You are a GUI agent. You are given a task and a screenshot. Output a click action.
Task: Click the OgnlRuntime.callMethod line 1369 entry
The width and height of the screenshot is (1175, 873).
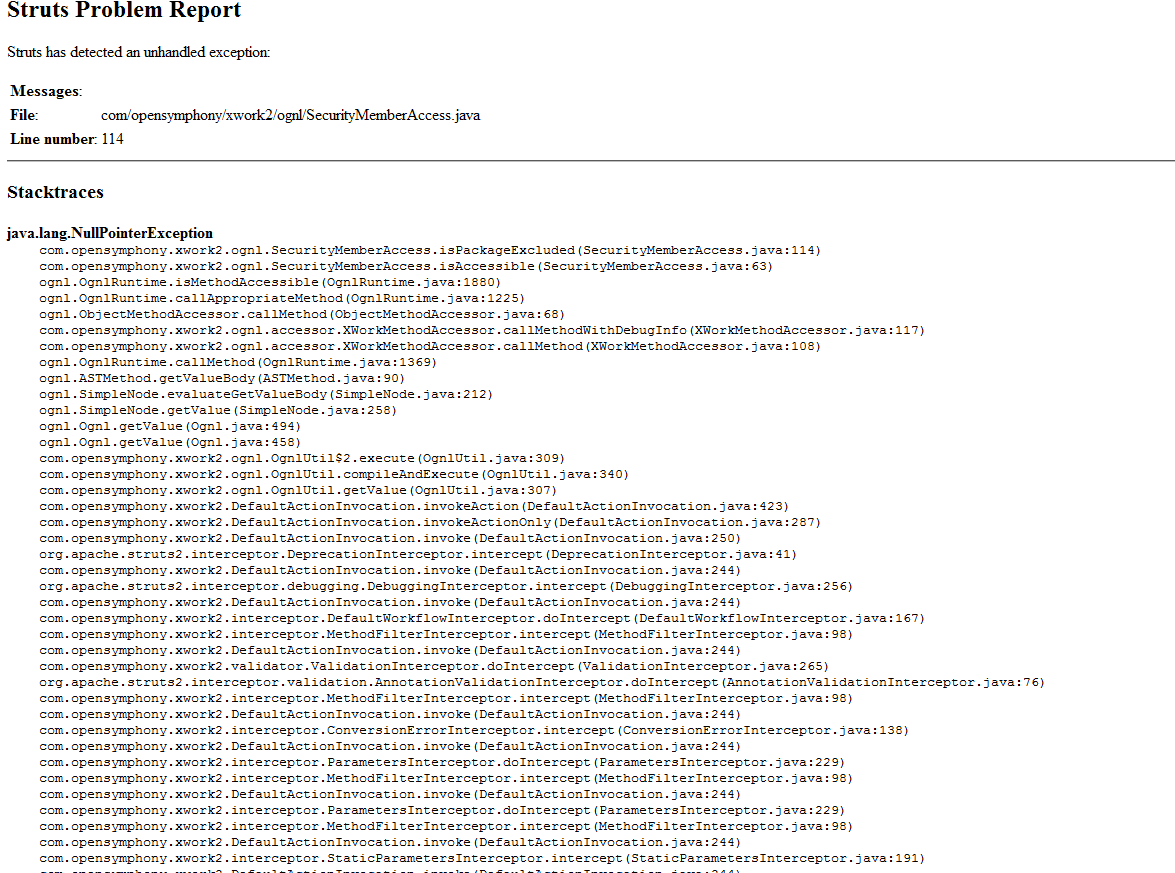(238, 362)
